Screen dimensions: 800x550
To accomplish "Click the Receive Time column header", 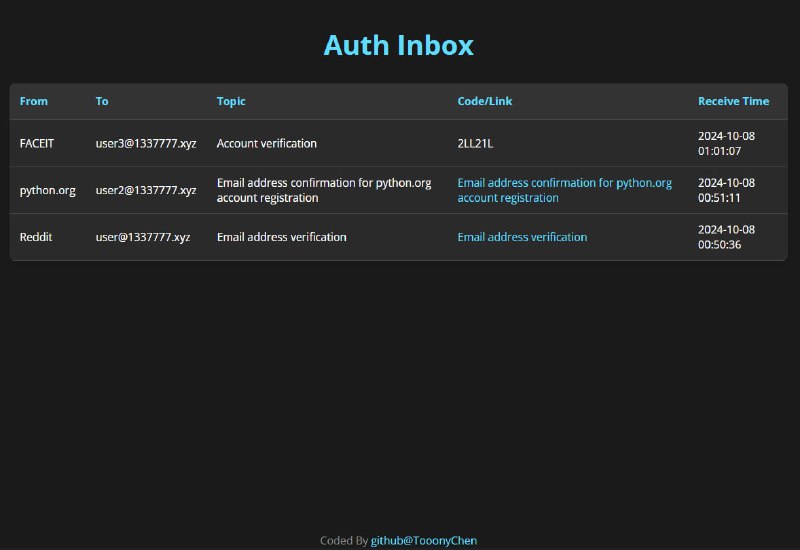I will (733, 101).
